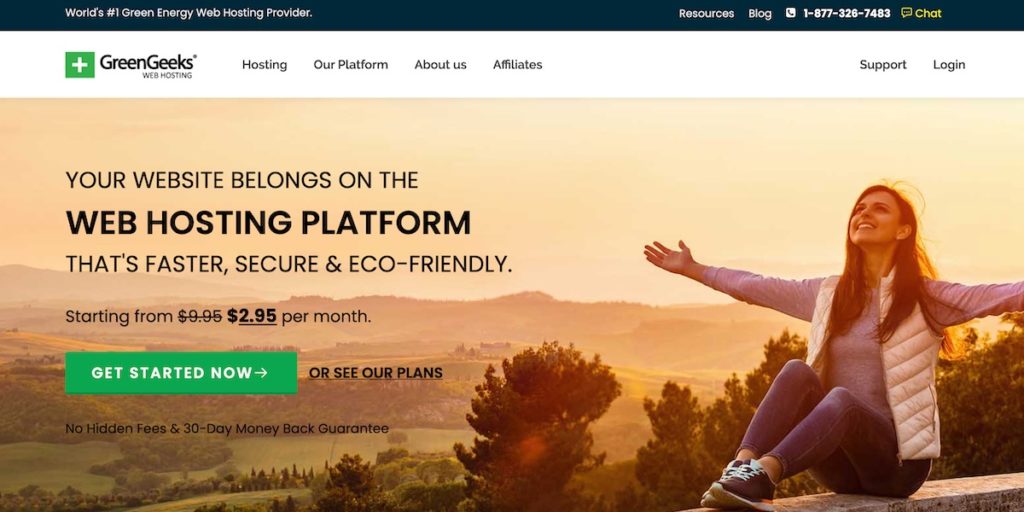Click the Login link
This screenshot has width=1024, height=512.
coord(949,65)
